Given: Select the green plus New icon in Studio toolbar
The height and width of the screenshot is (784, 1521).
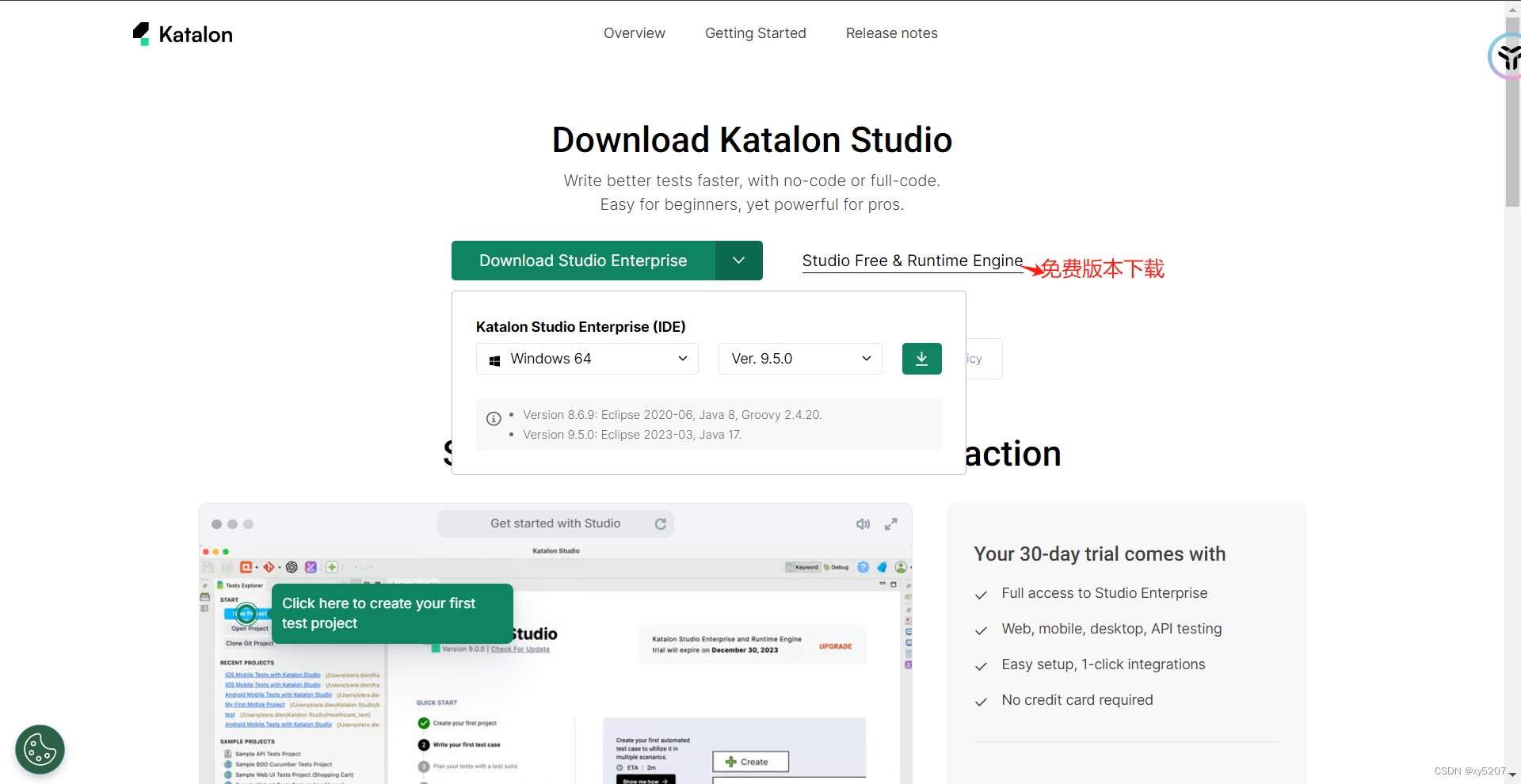Looking at the screenshot, I should pyautogui.click(x=332, y=567).
